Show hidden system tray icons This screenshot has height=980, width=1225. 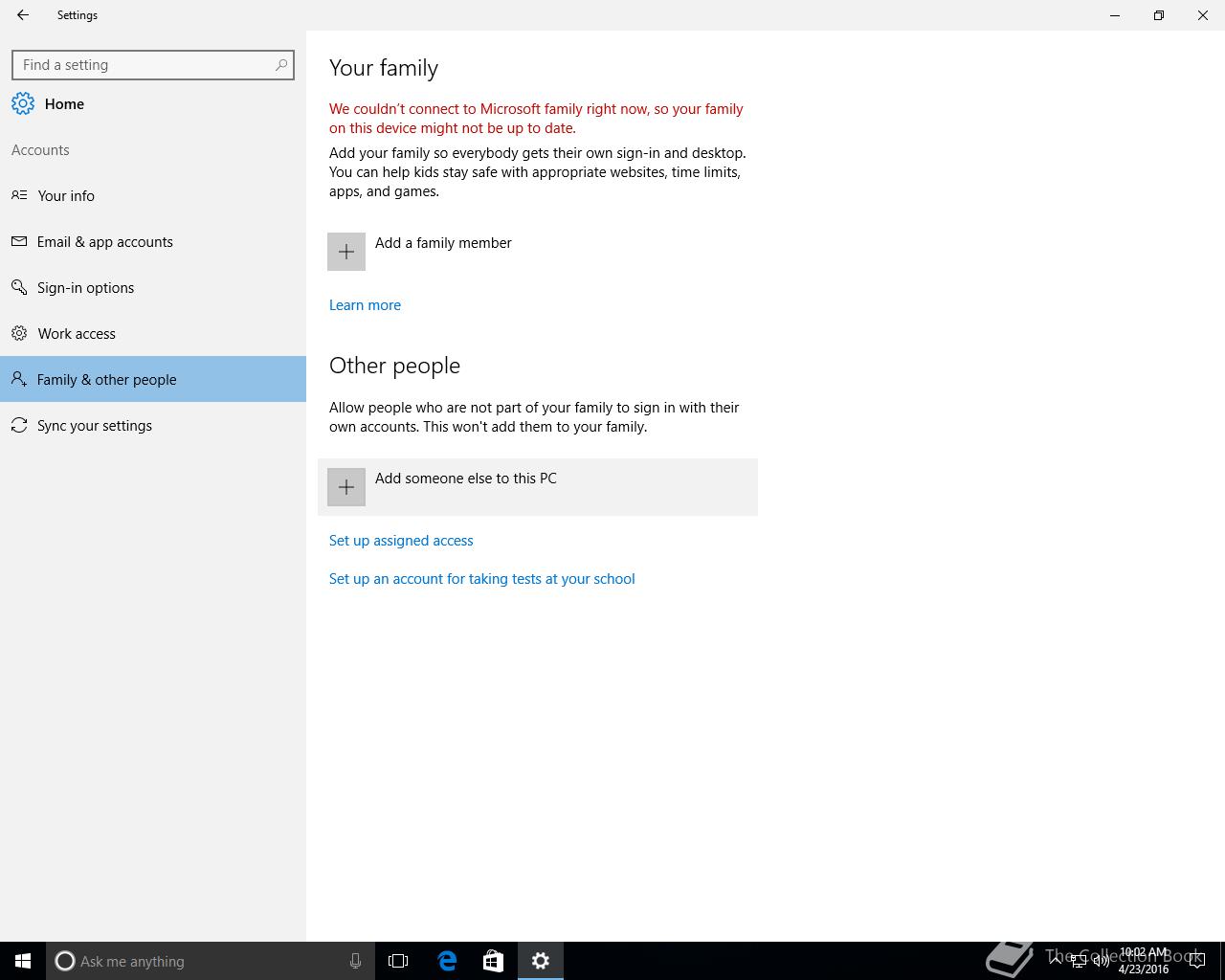(1055, 960)
